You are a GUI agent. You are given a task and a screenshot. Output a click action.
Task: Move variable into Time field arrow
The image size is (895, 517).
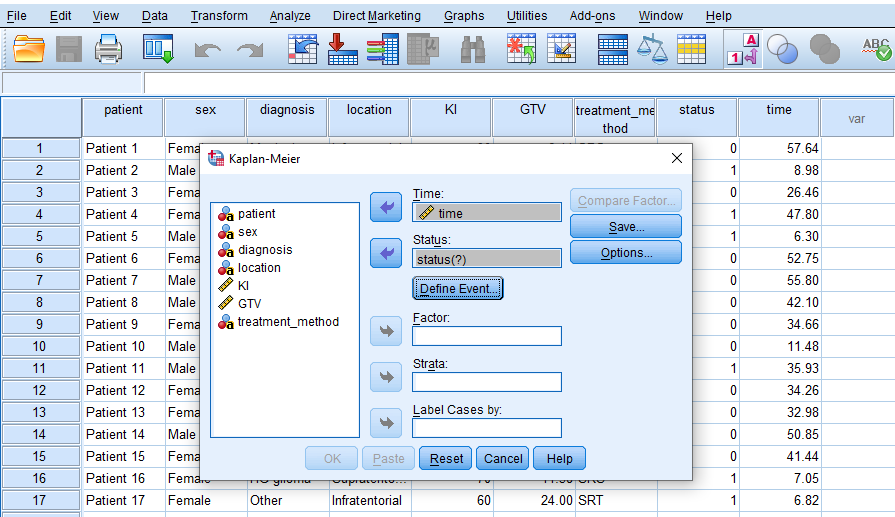(386, 207)
